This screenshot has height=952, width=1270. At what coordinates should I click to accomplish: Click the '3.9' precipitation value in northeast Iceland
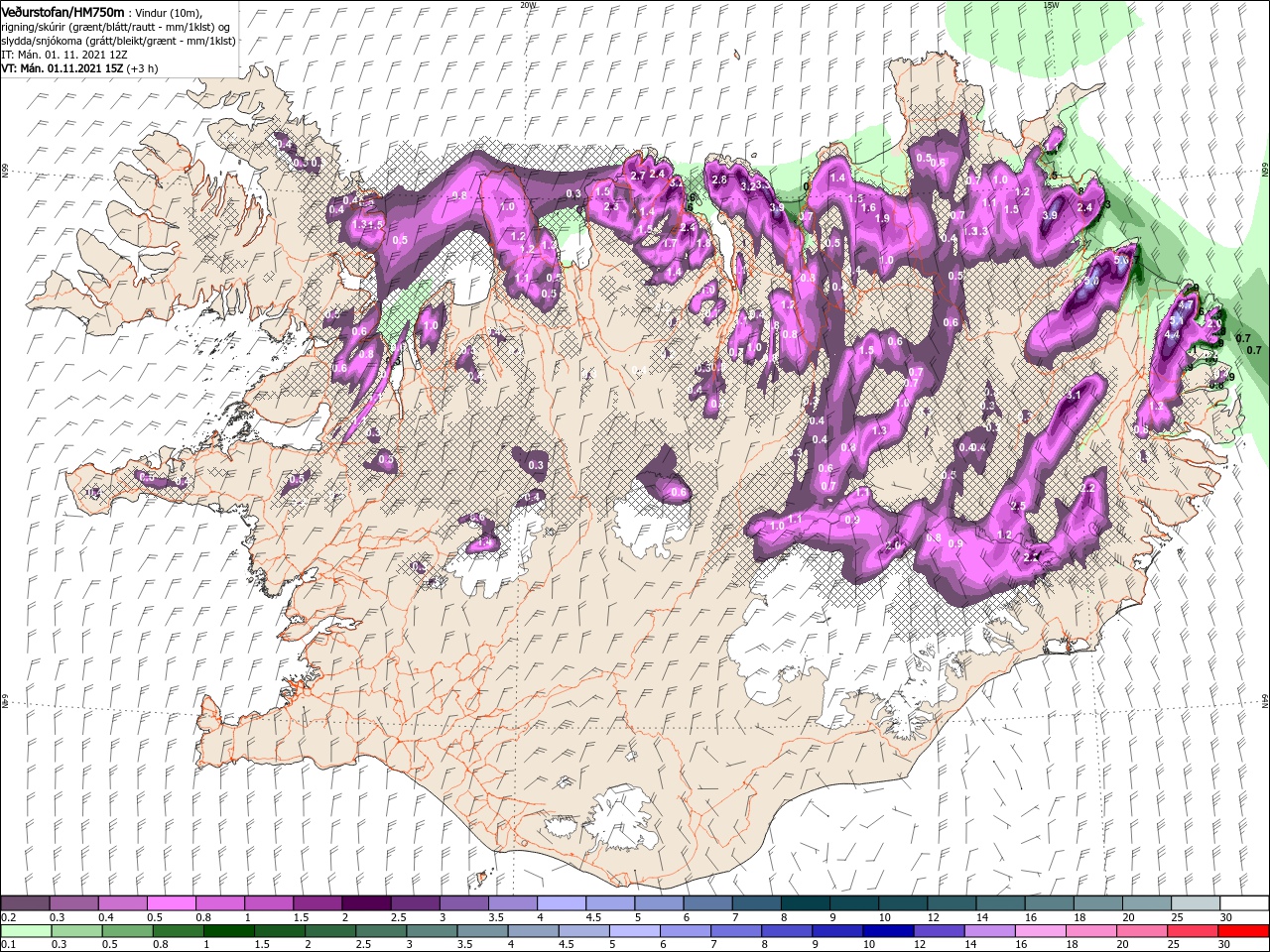pos(1051,215)
